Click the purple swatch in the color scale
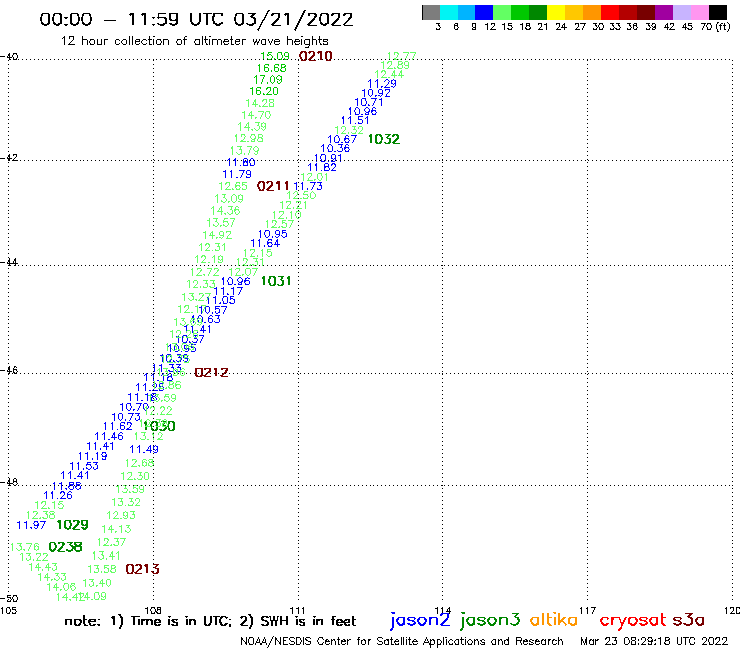Viewport: 740px width, 650px height. click(x=664, y=13)
